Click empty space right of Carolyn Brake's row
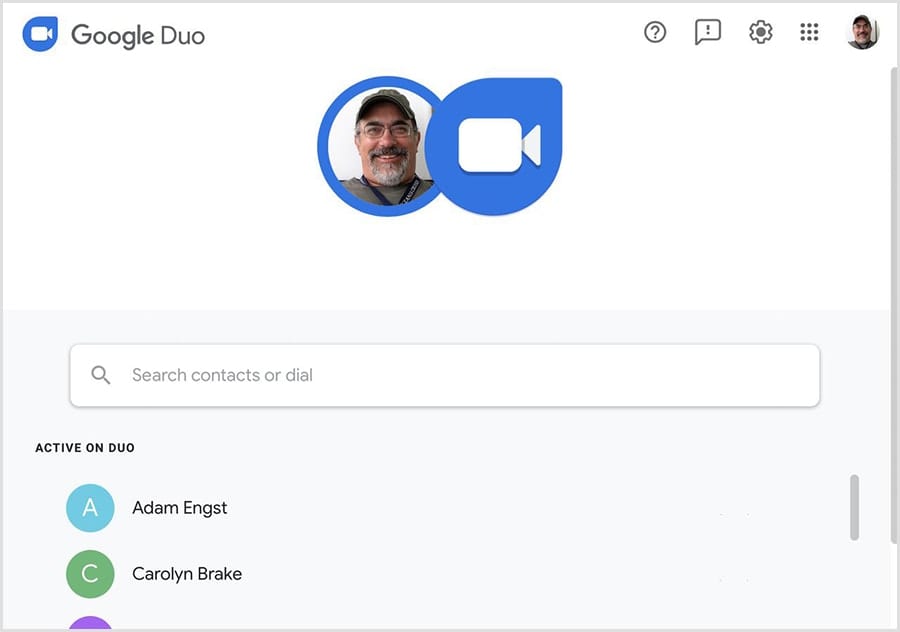The width and height of the screenshot is (900, 632). tap(550, 574)
